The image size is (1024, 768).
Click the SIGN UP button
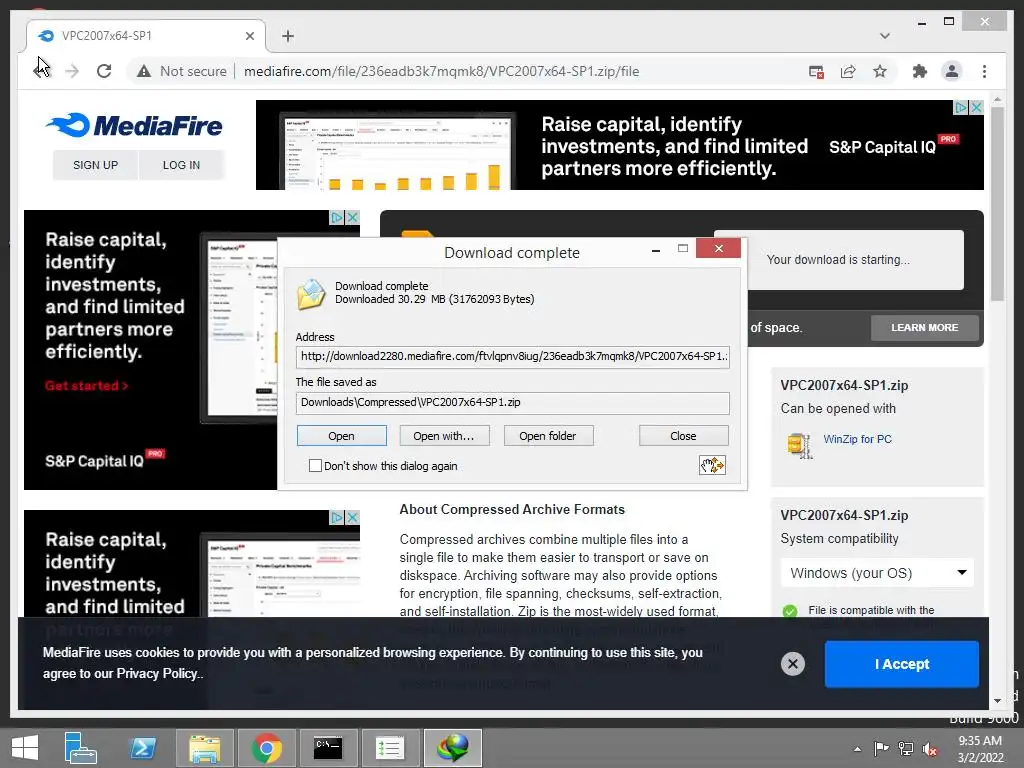tap(95, 165)
